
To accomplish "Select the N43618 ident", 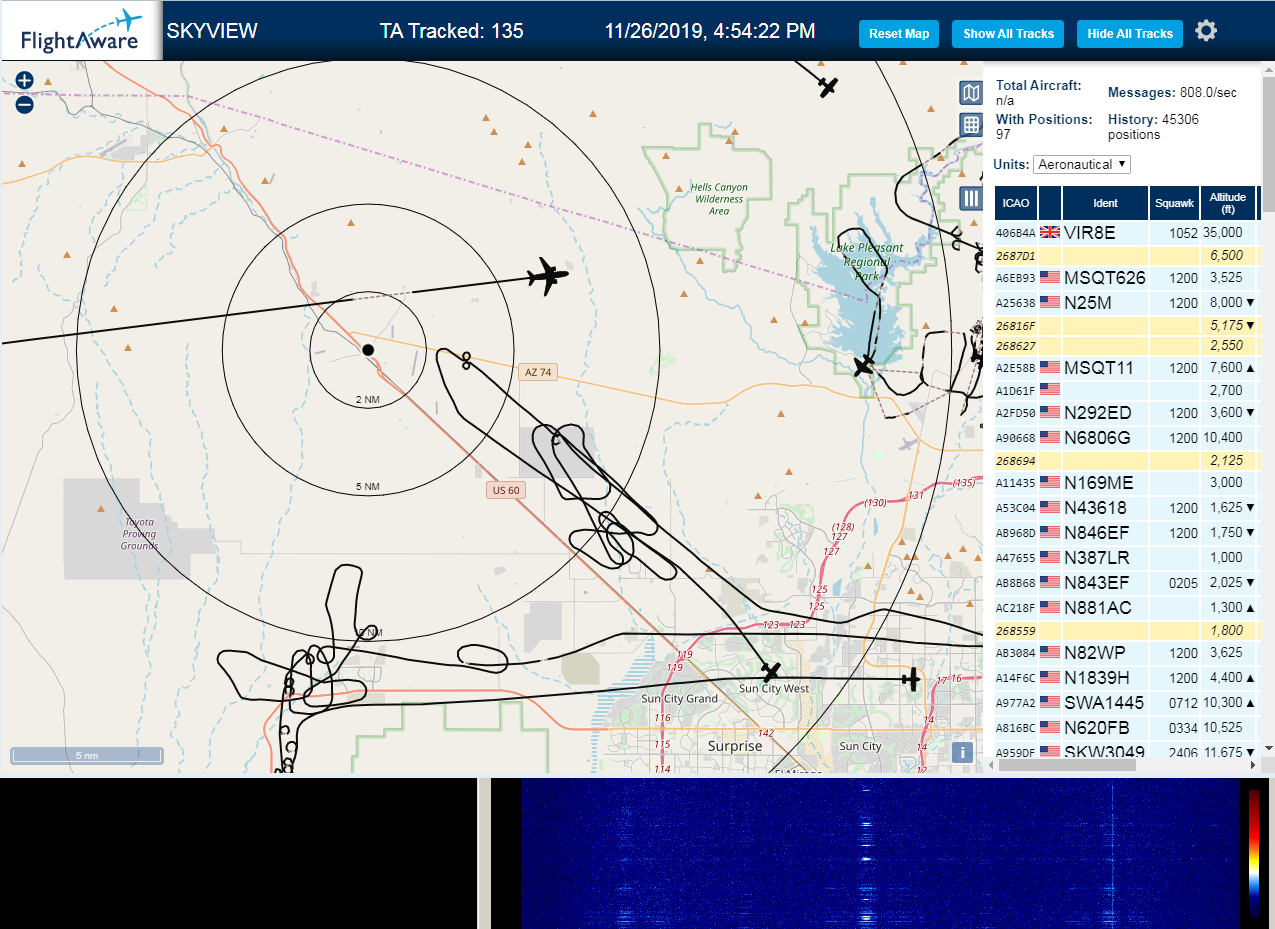I will pos(1095,508).
